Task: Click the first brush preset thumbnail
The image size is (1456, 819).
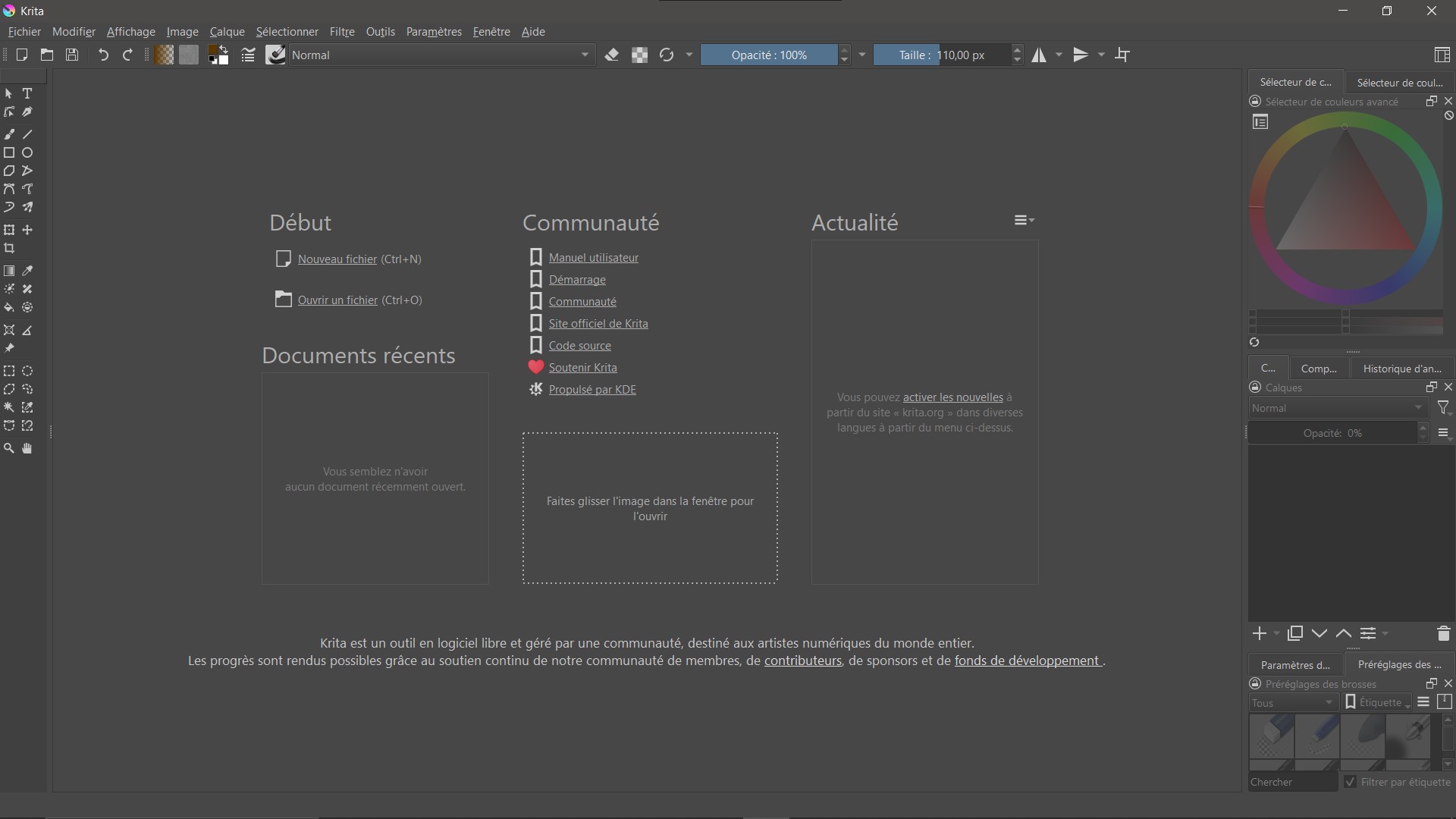Action: (x=1272, y=736)
